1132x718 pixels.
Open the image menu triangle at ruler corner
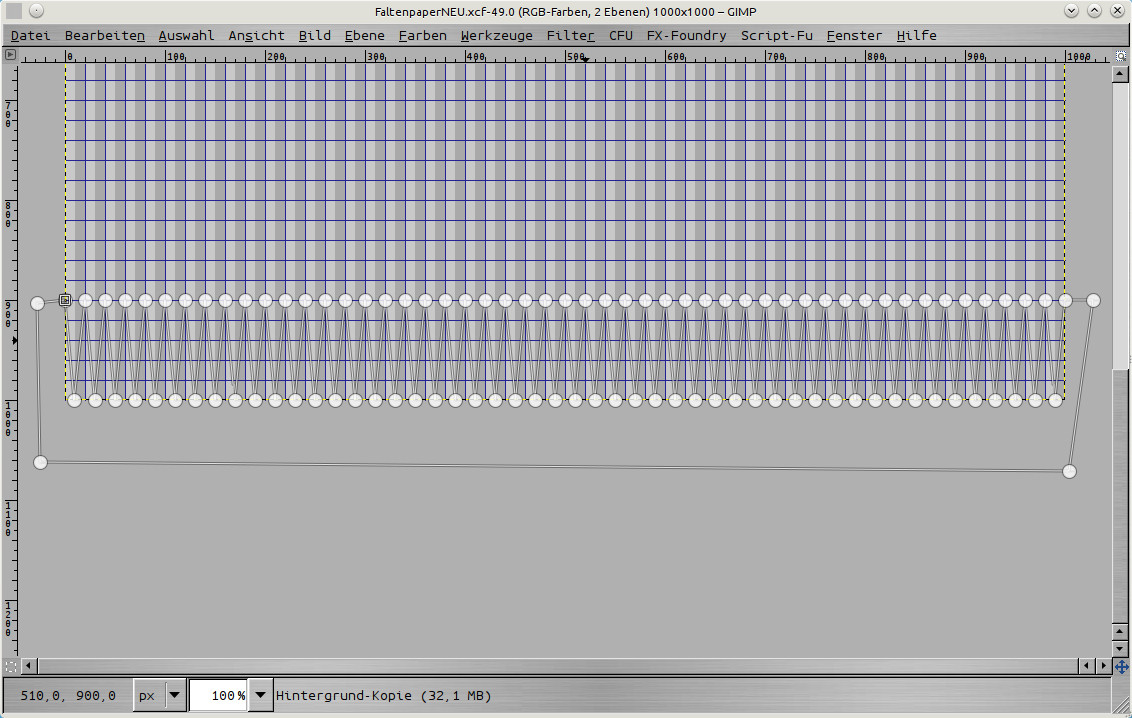click(10, 55)
